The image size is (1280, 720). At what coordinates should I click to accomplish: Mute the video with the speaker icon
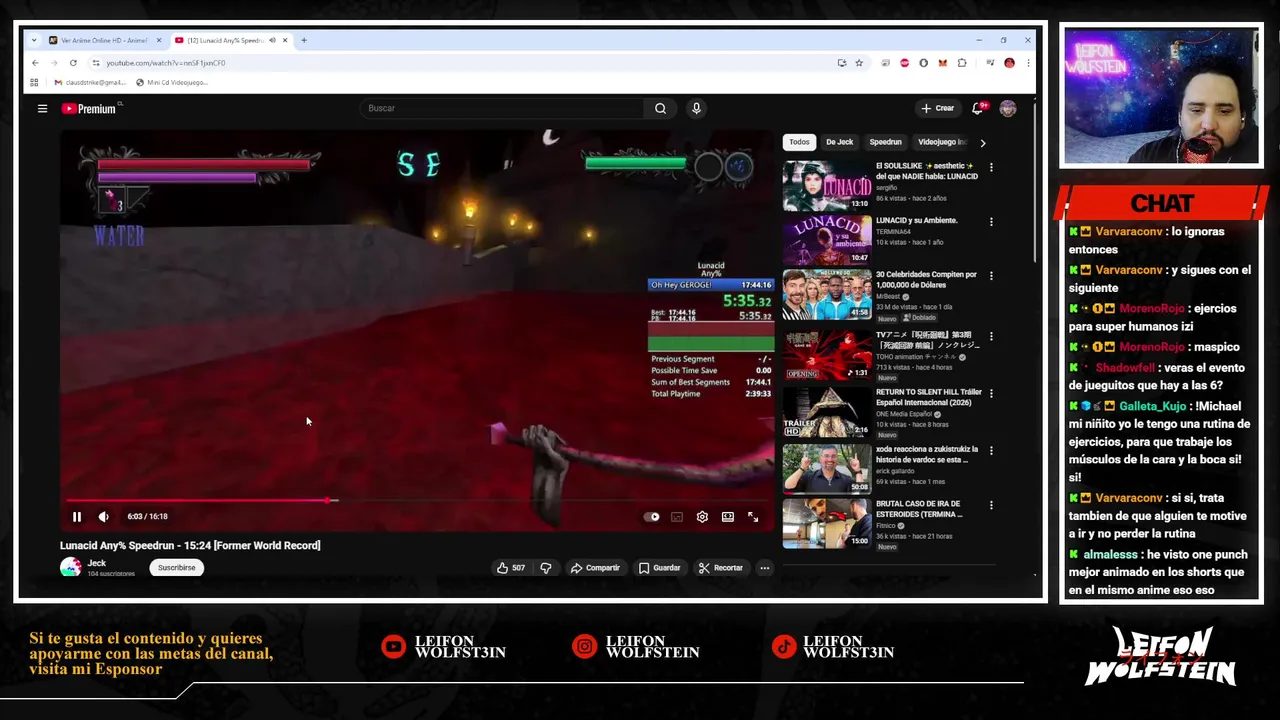pyautogui.click(x=103, y=517)
